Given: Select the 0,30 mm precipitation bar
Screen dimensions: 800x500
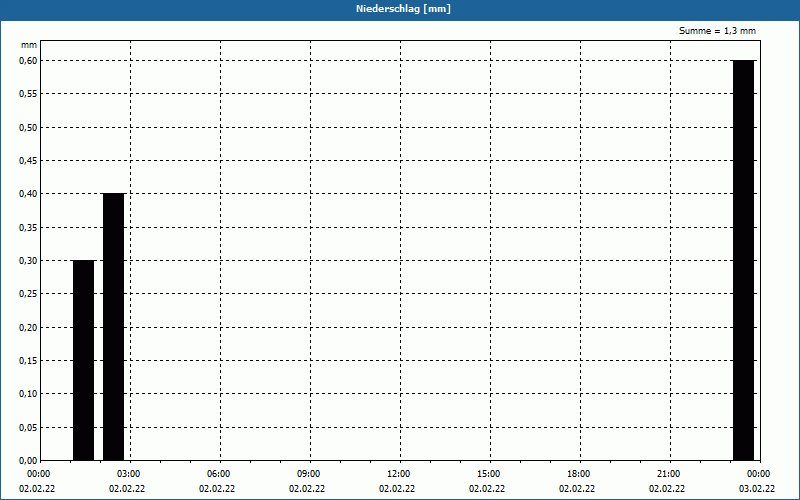Looking at the screenshot, I should click(x=84, y=360).
